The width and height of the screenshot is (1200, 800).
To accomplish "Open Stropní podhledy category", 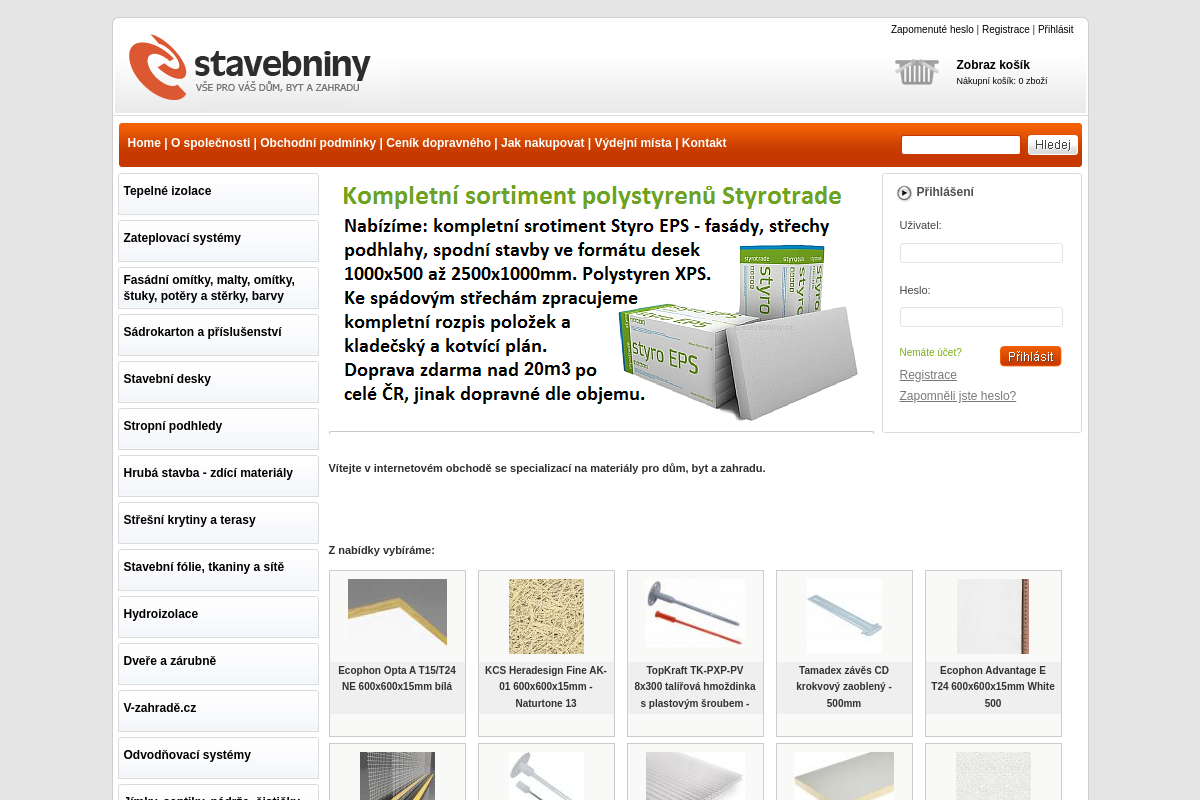I will 218,429.
